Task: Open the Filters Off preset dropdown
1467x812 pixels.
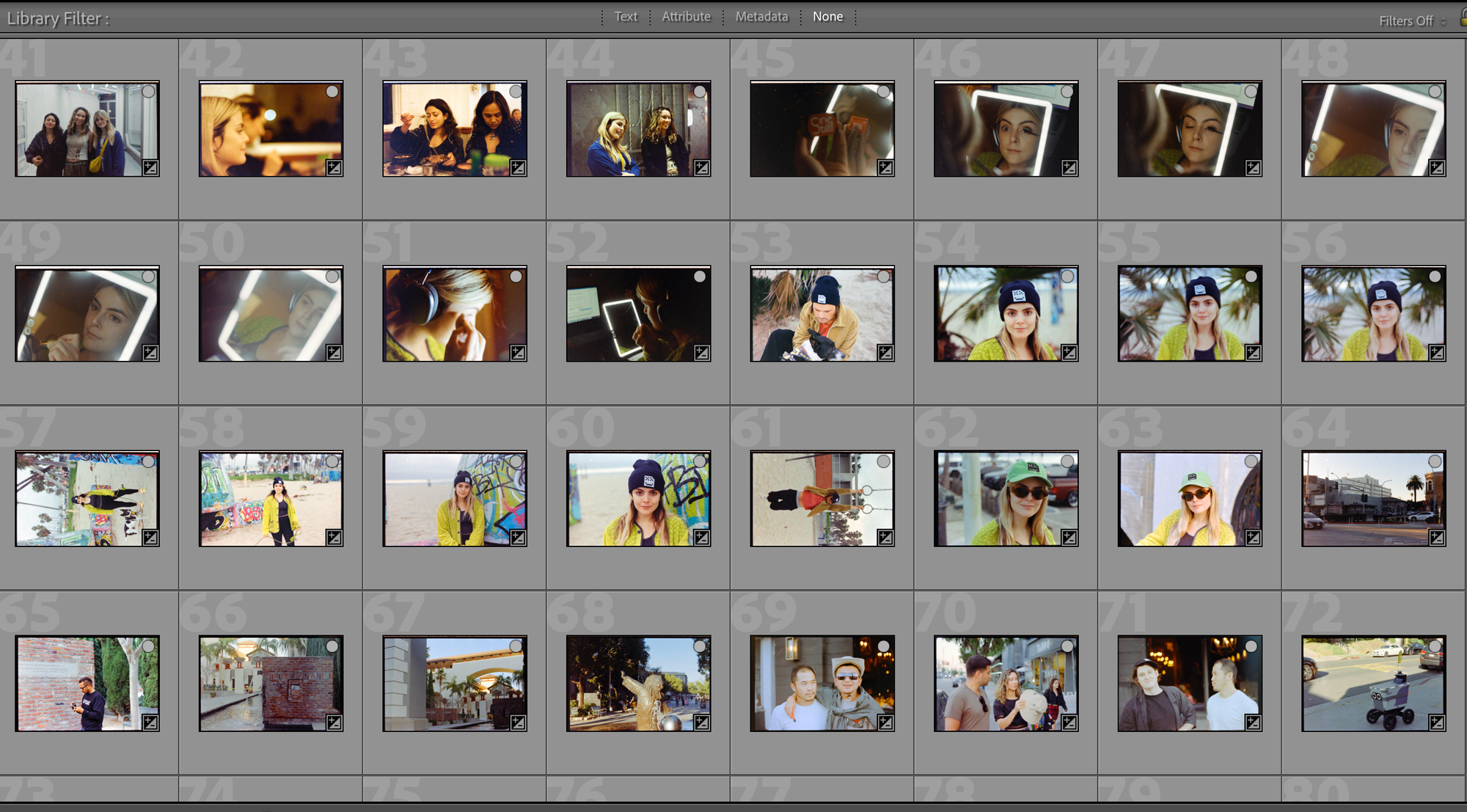Action: [1413, 21]
